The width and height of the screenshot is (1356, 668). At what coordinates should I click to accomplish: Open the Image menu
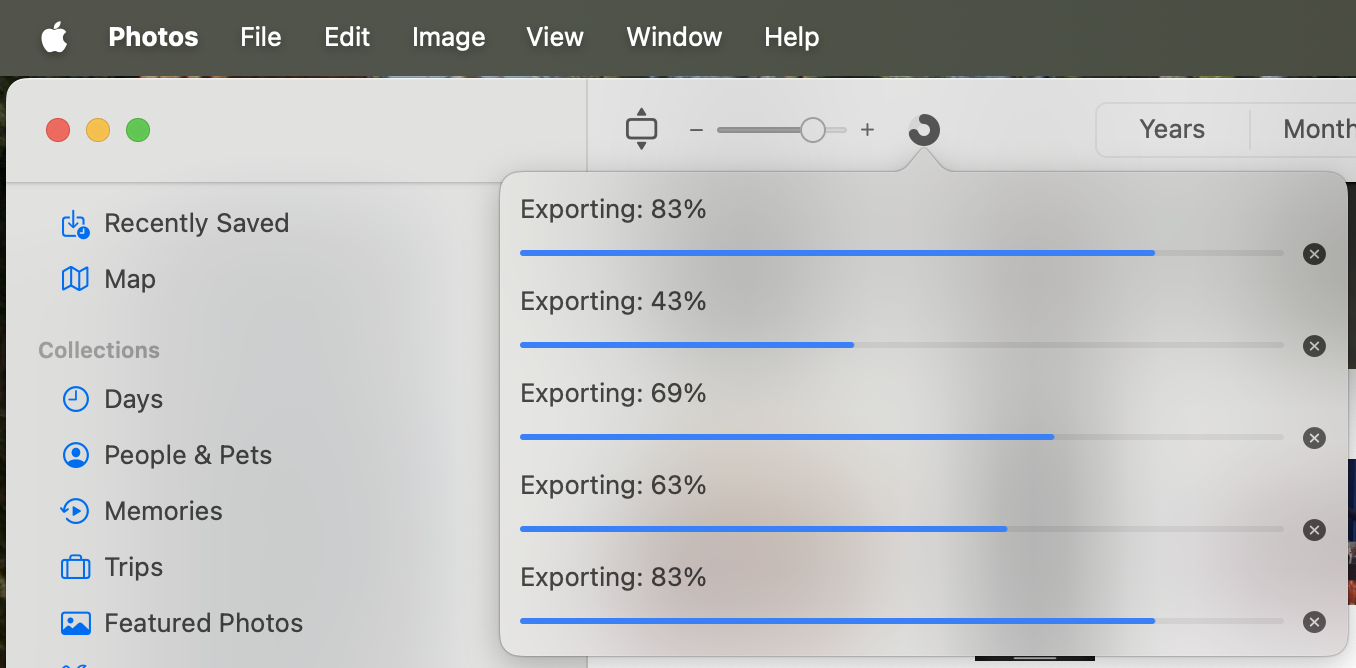coord(448,37)
